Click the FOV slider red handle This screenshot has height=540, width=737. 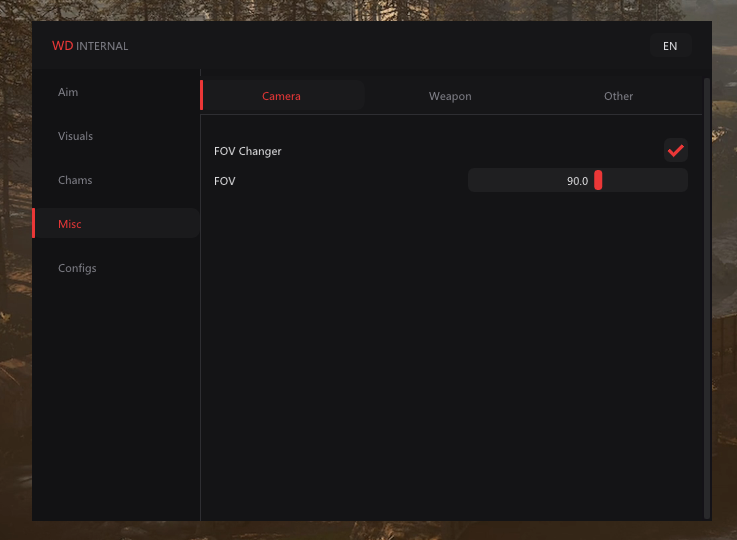click(598, 180)
